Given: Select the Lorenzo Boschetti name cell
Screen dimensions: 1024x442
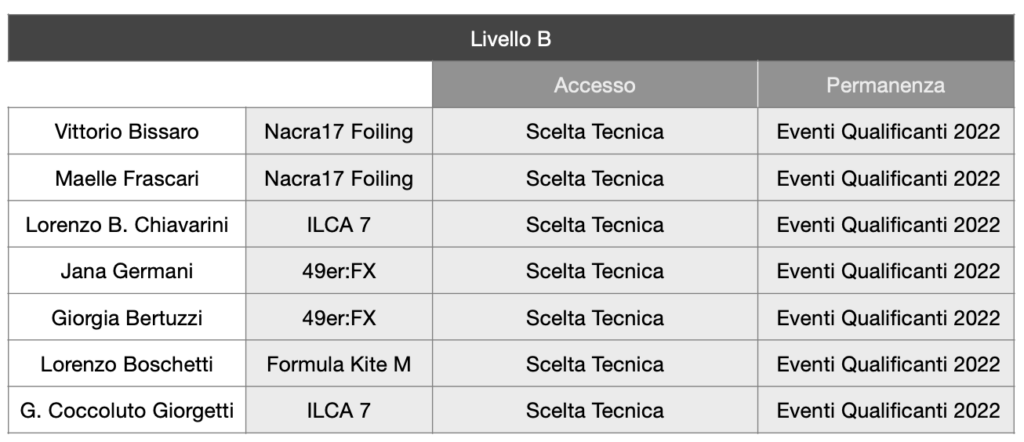Looking at the screenshot, I should click(127, 364).
